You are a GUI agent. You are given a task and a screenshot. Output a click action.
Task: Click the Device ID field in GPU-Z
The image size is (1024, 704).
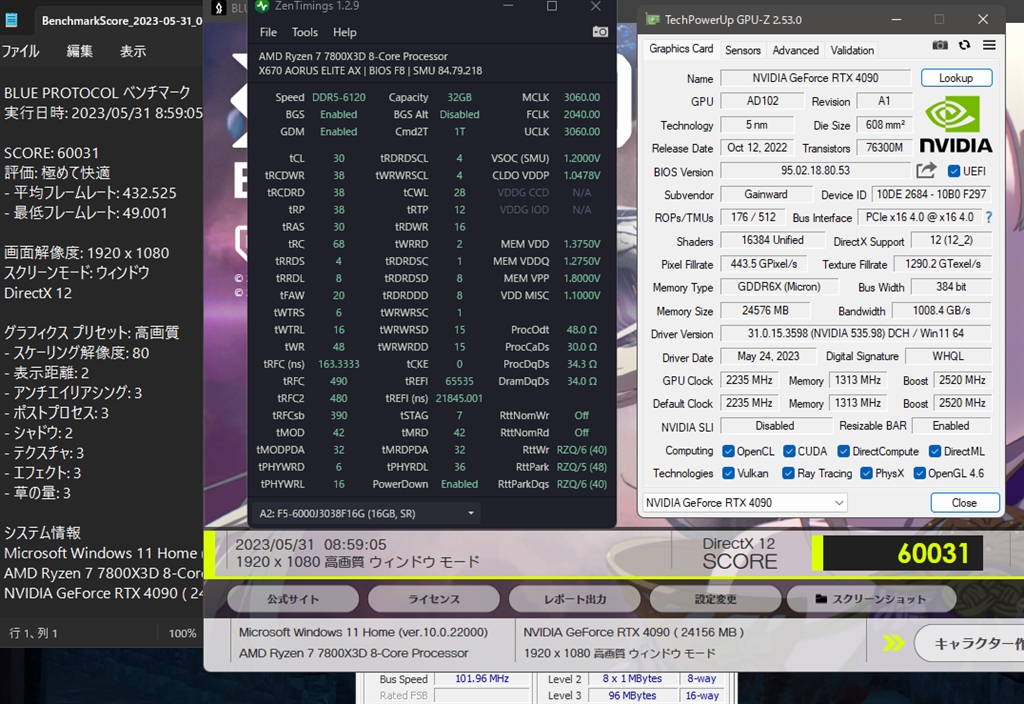931,195
